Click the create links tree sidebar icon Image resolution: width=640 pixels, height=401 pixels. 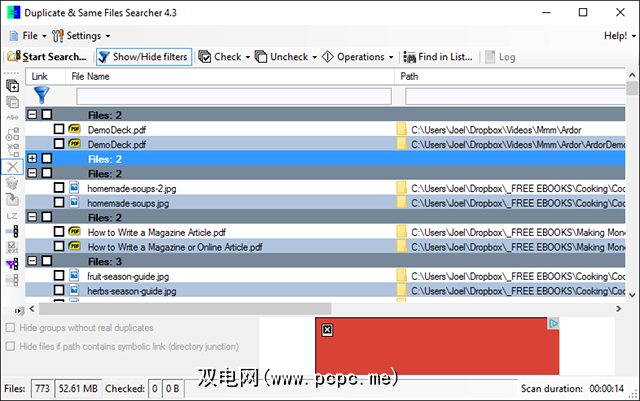pyautogui.click(x=12, y=134)
